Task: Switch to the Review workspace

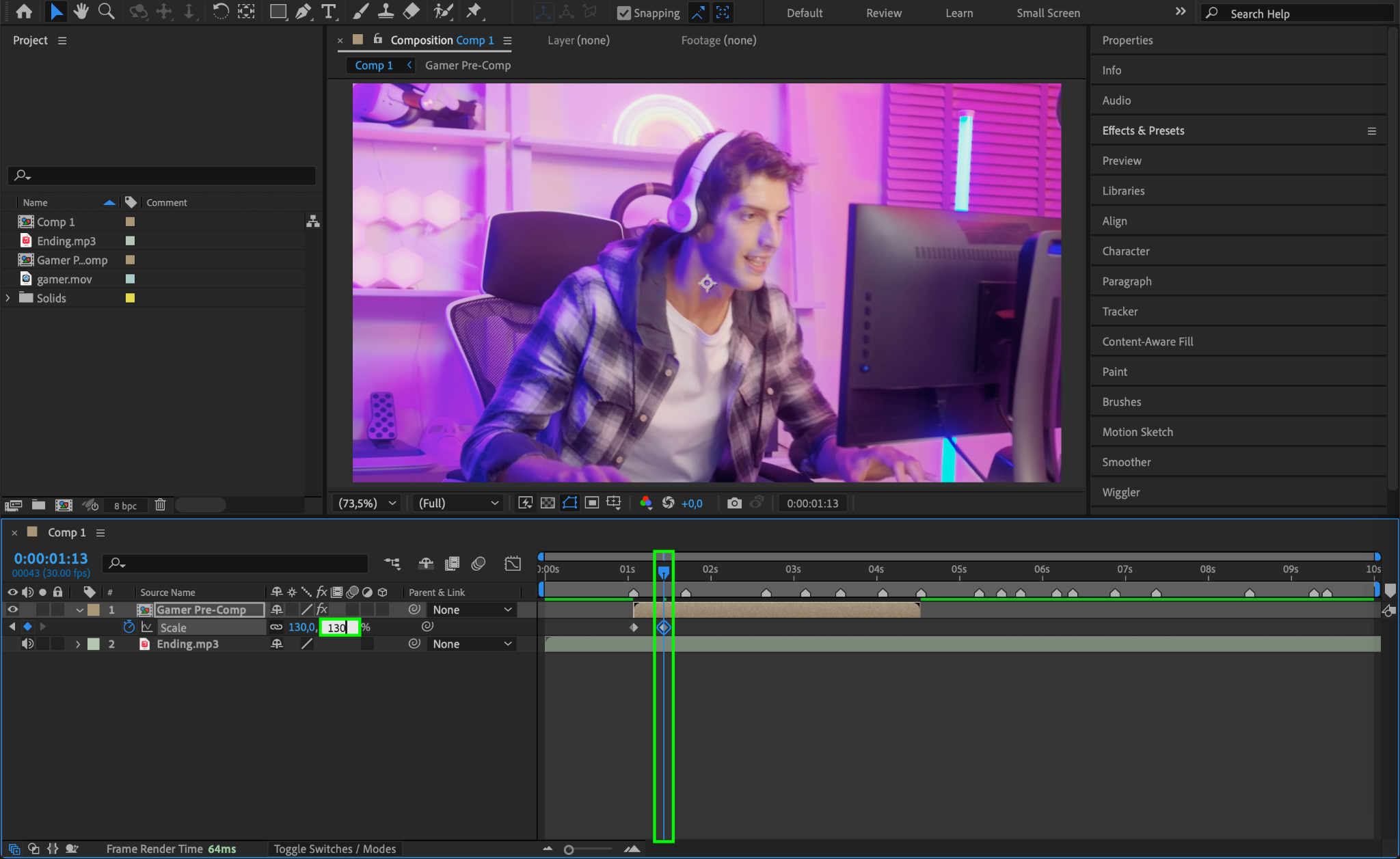Action: [x=883, y=13]
